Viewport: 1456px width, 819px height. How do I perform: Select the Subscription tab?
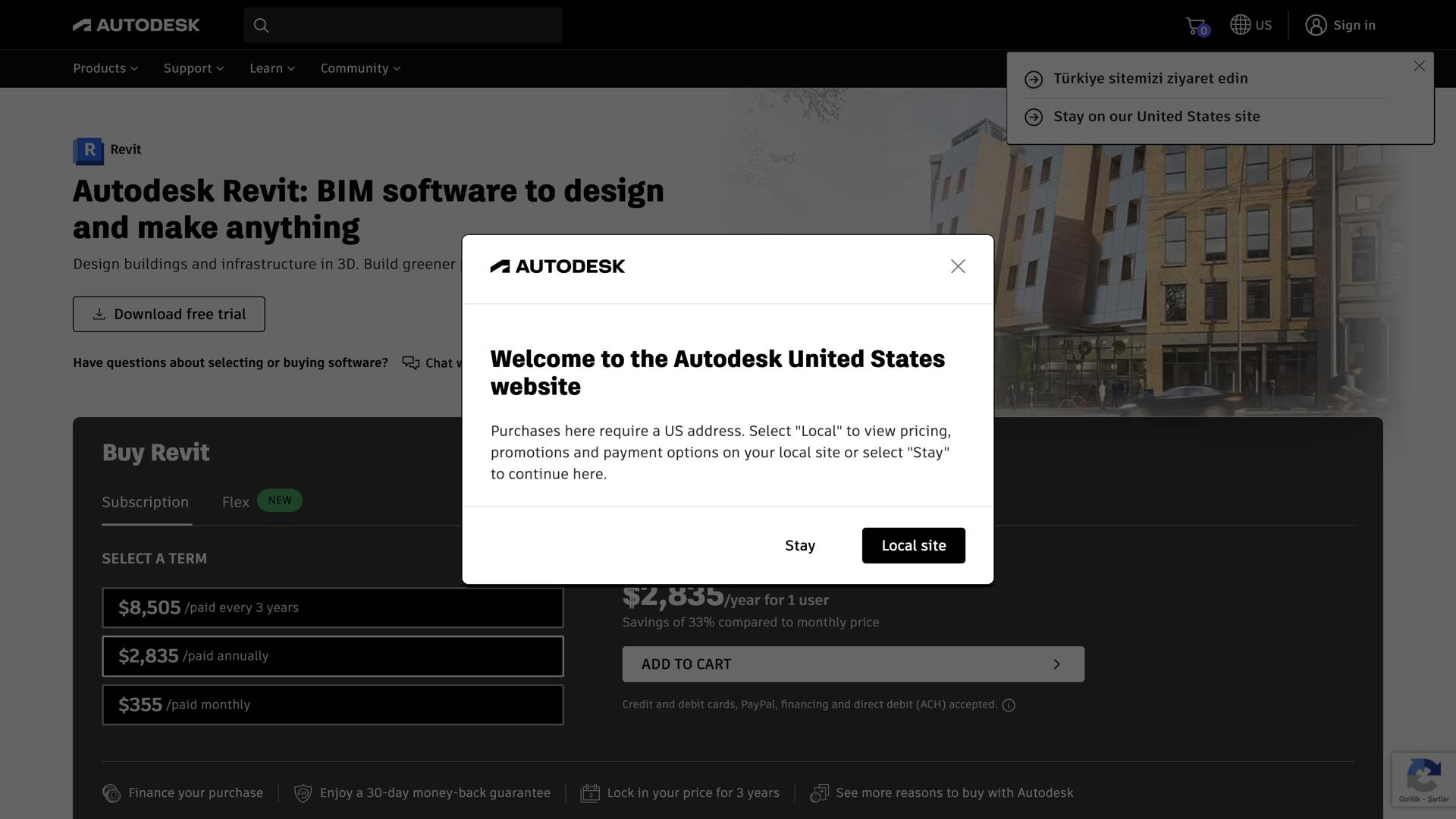[x=146, y=501]
